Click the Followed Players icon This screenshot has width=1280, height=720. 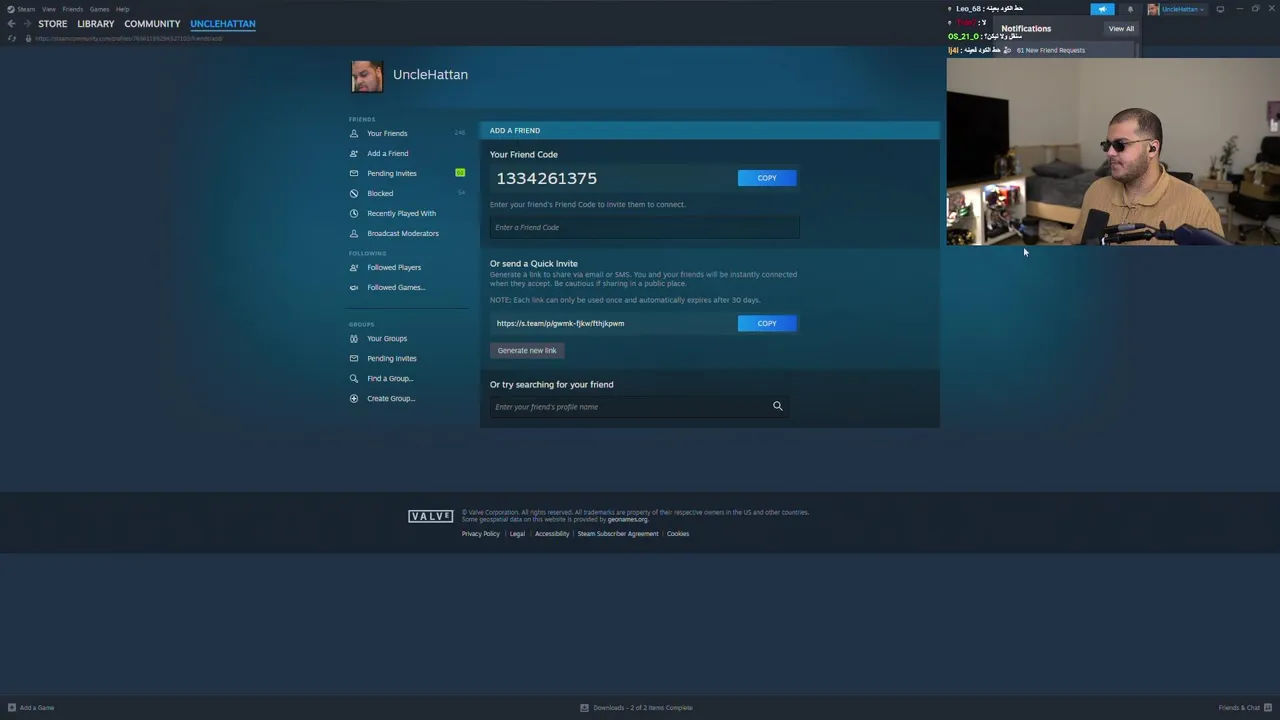click(354, 268)
